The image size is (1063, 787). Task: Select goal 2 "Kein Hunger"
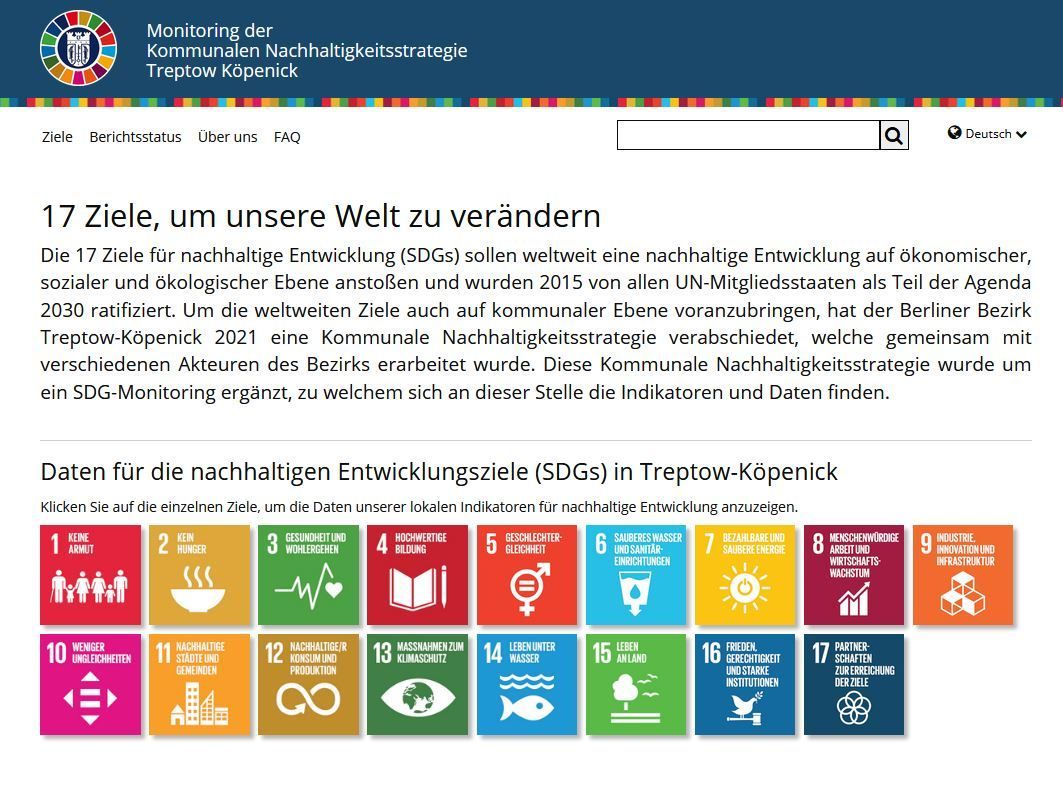pos(199,575)
